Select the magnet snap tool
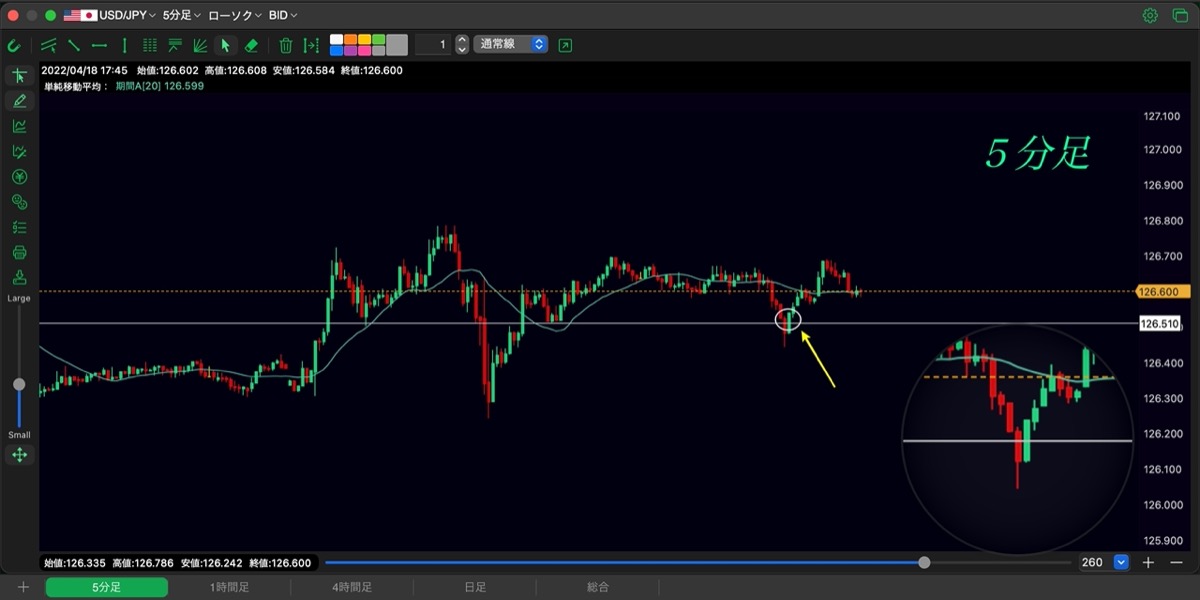1200x600 pixels. [x=14, y=45]
